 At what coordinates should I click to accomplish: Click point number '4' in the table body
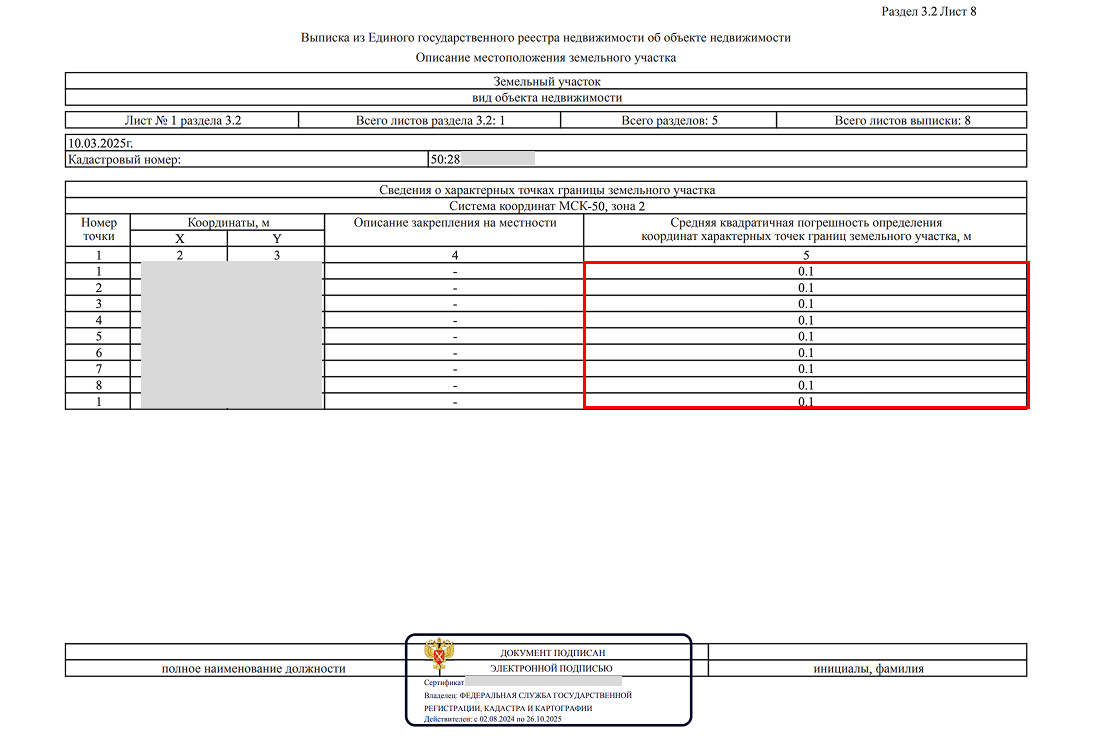(98, 321)
